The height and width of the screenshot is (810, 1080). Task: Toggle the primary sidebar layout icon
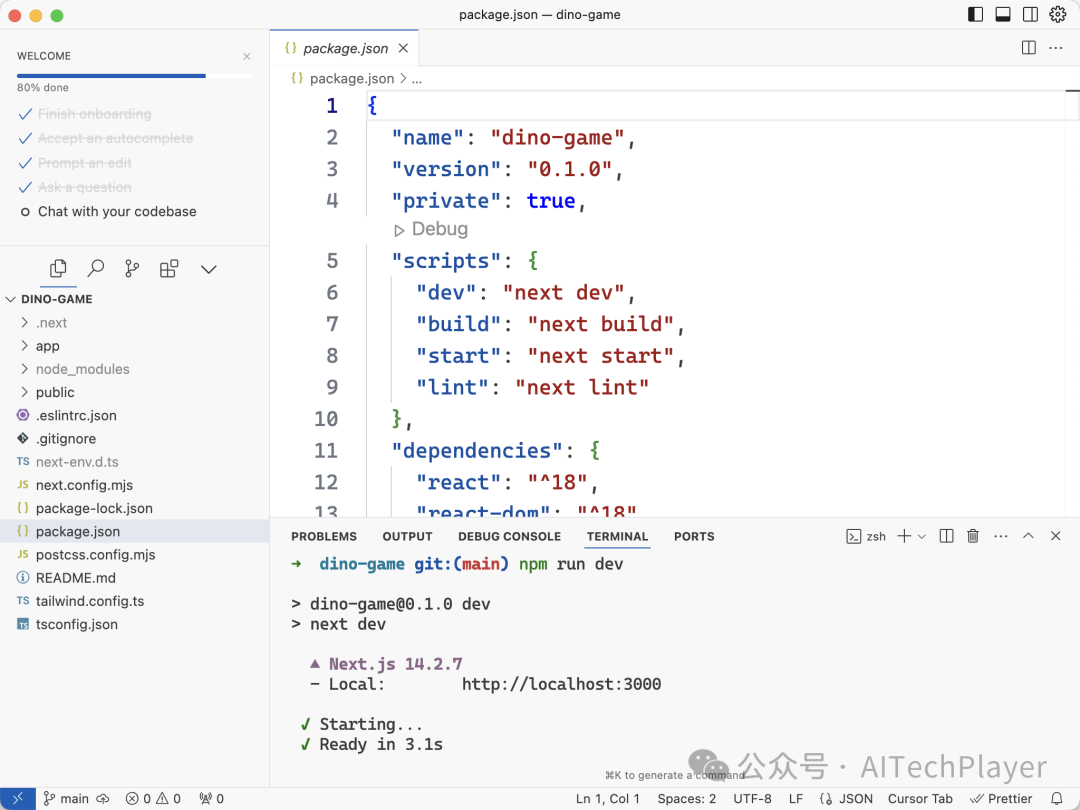coord(976,15)
